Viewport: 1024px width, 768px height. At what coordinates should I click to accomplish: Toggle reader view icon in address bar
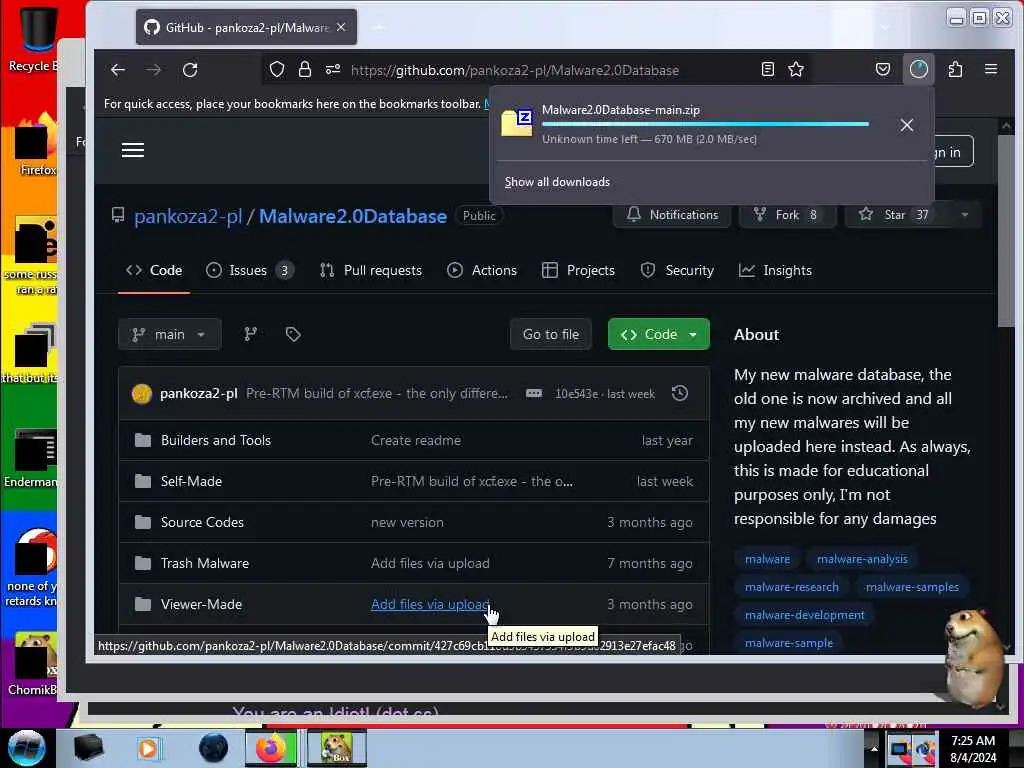click(768, 69)
